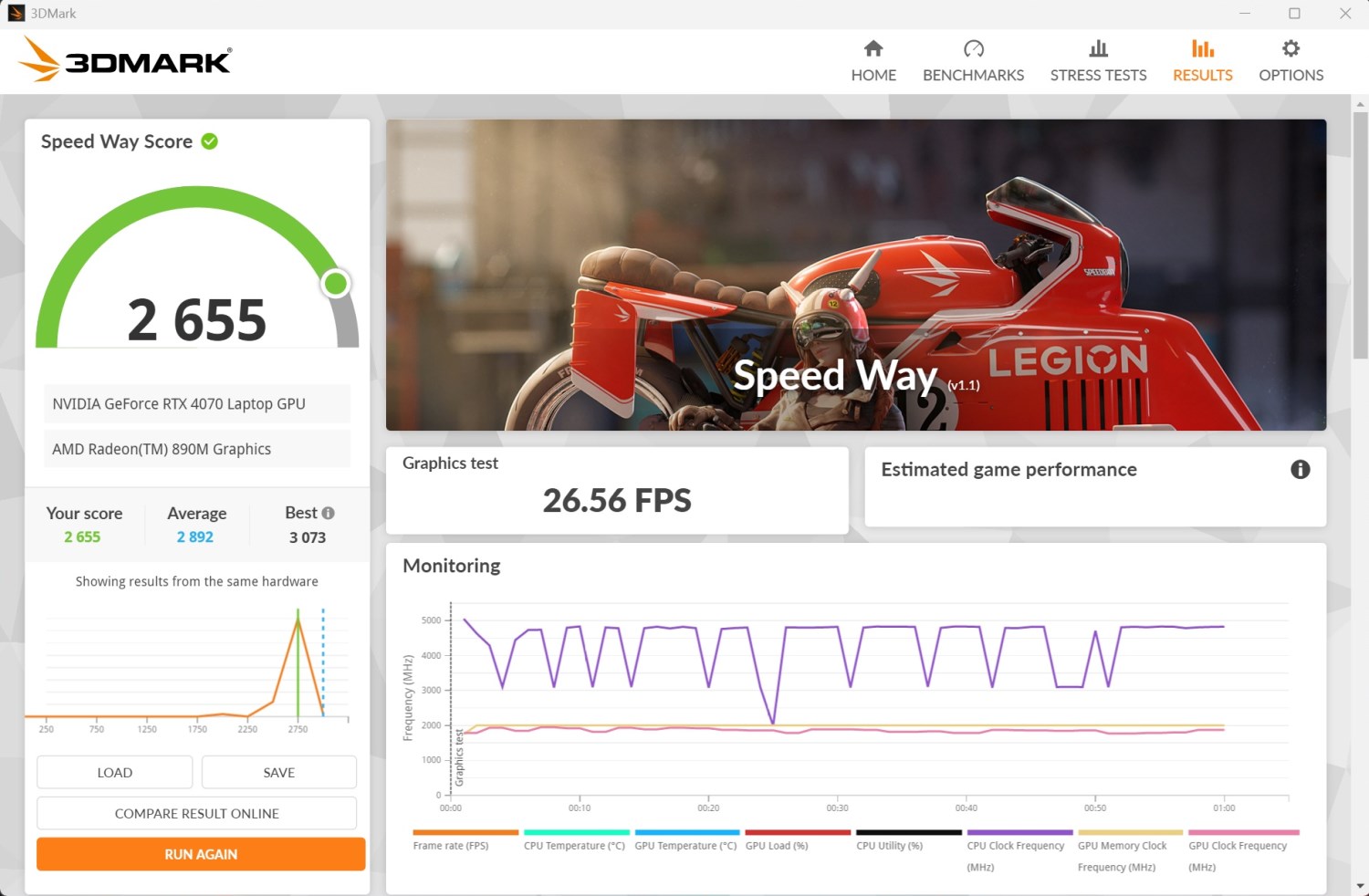
Task: Click the 5000 frequency axis label
Action: point(432,620)
